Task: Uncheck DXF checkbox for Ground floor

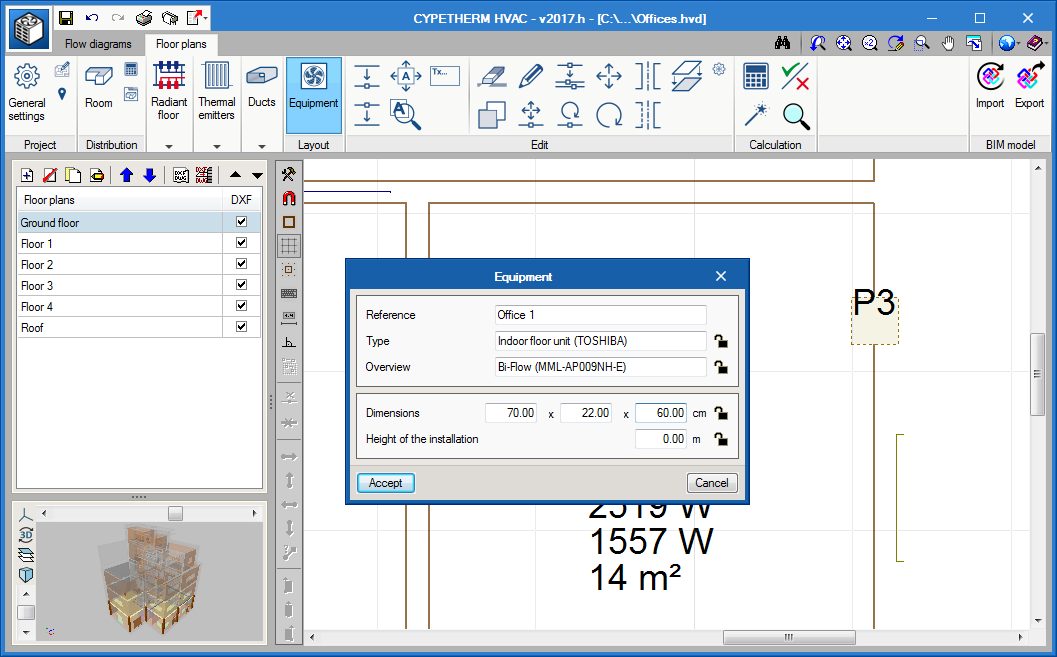Action: coord(241,223)
